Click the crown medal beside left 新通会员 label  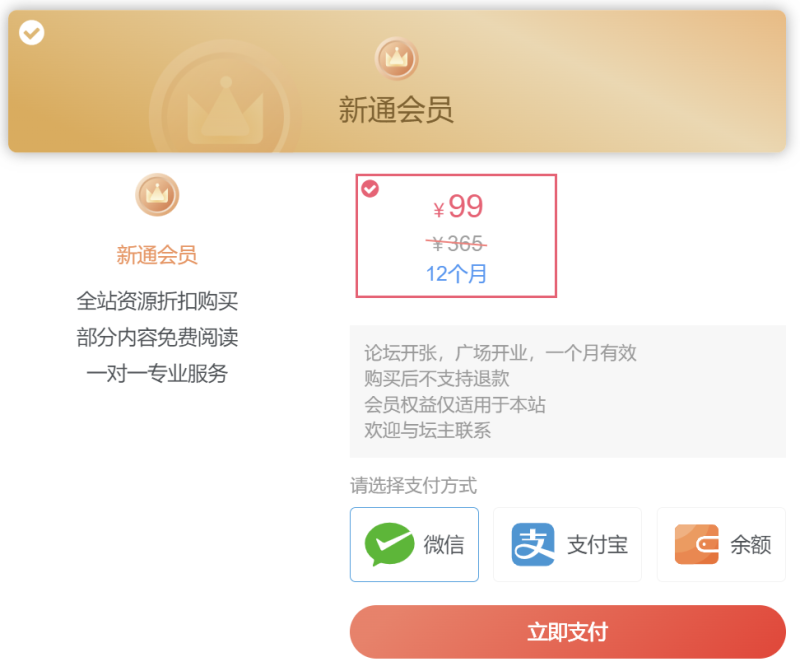pyautogui.click(x=155, y=195)
